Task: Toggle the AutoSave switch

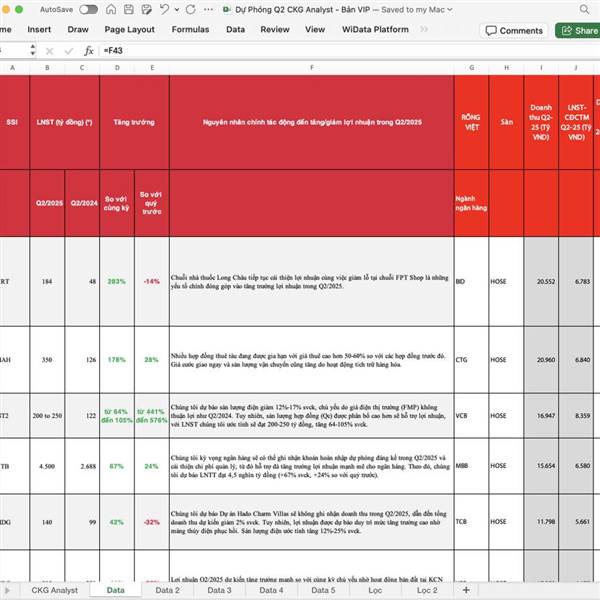Action: pos(88,10)
